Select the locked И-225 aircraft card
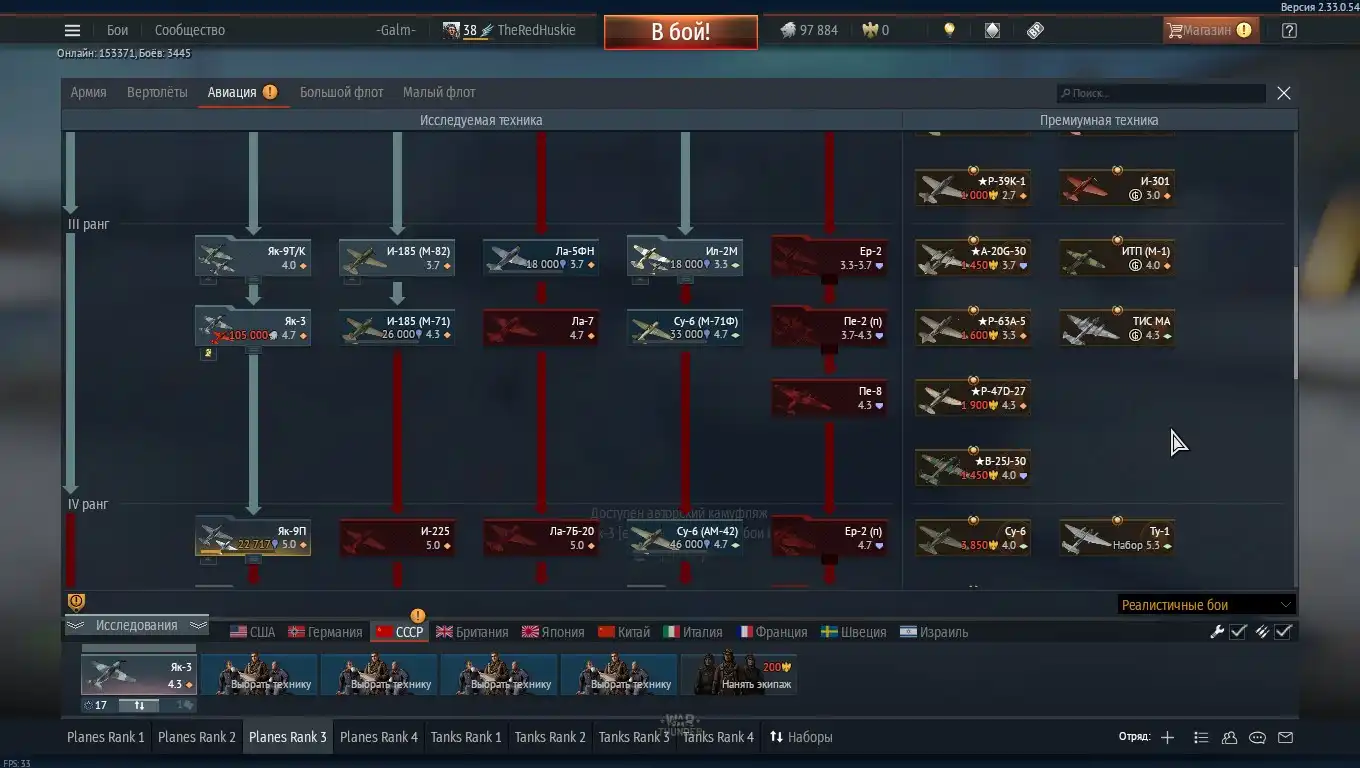Image resolution: width=1360 pixels, height=768 pixels. coord(397,537)
